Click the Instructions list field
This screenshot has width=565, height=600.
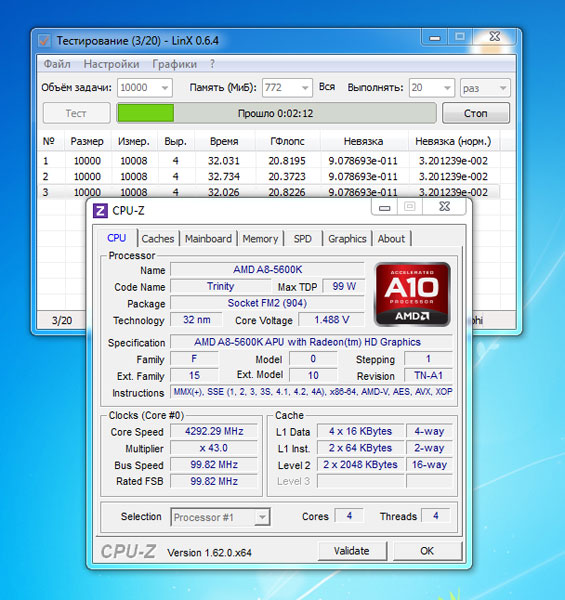[311, 392]
